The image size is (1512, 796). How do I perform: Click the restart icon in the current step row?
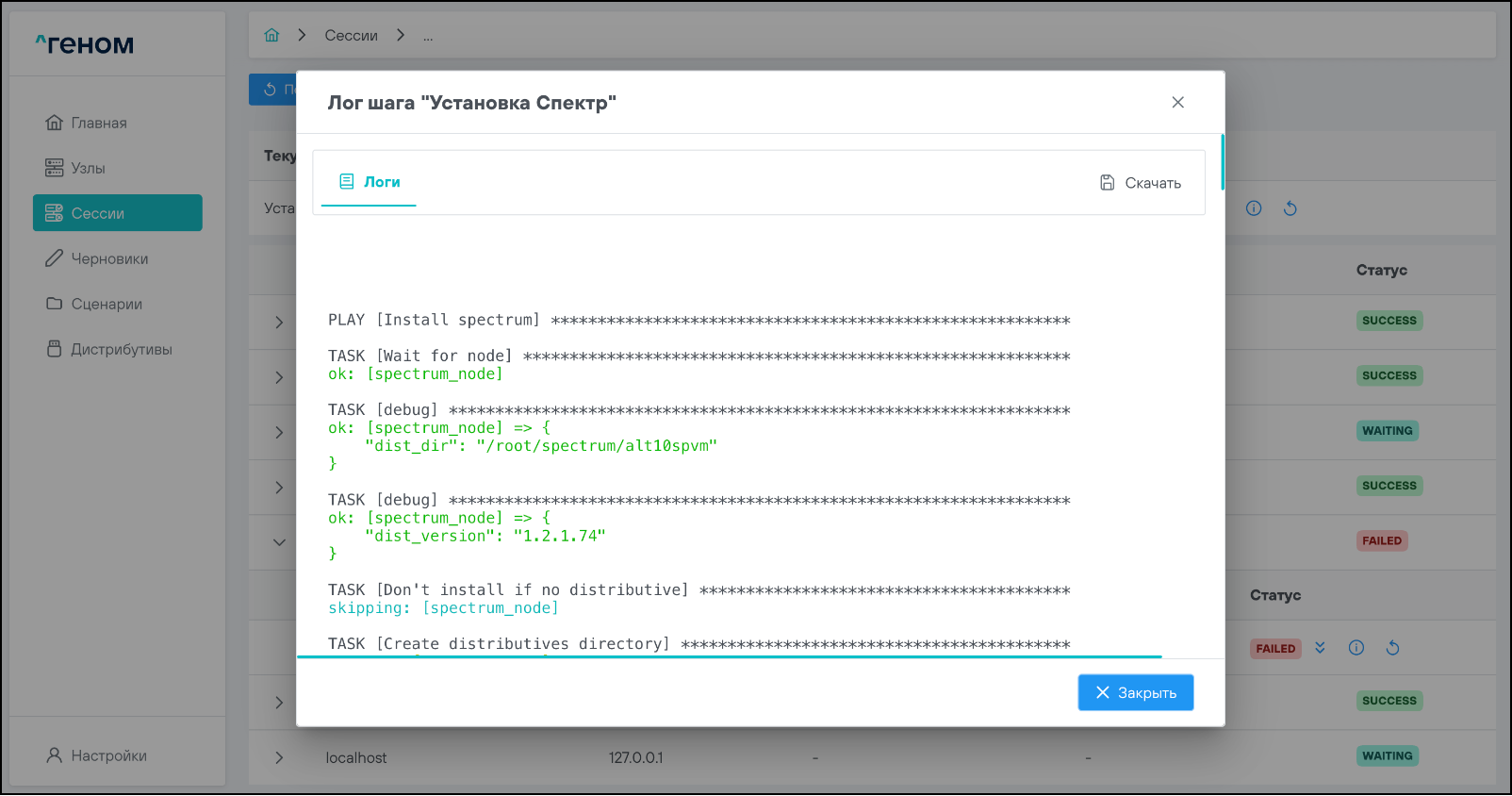(1290, 208)
